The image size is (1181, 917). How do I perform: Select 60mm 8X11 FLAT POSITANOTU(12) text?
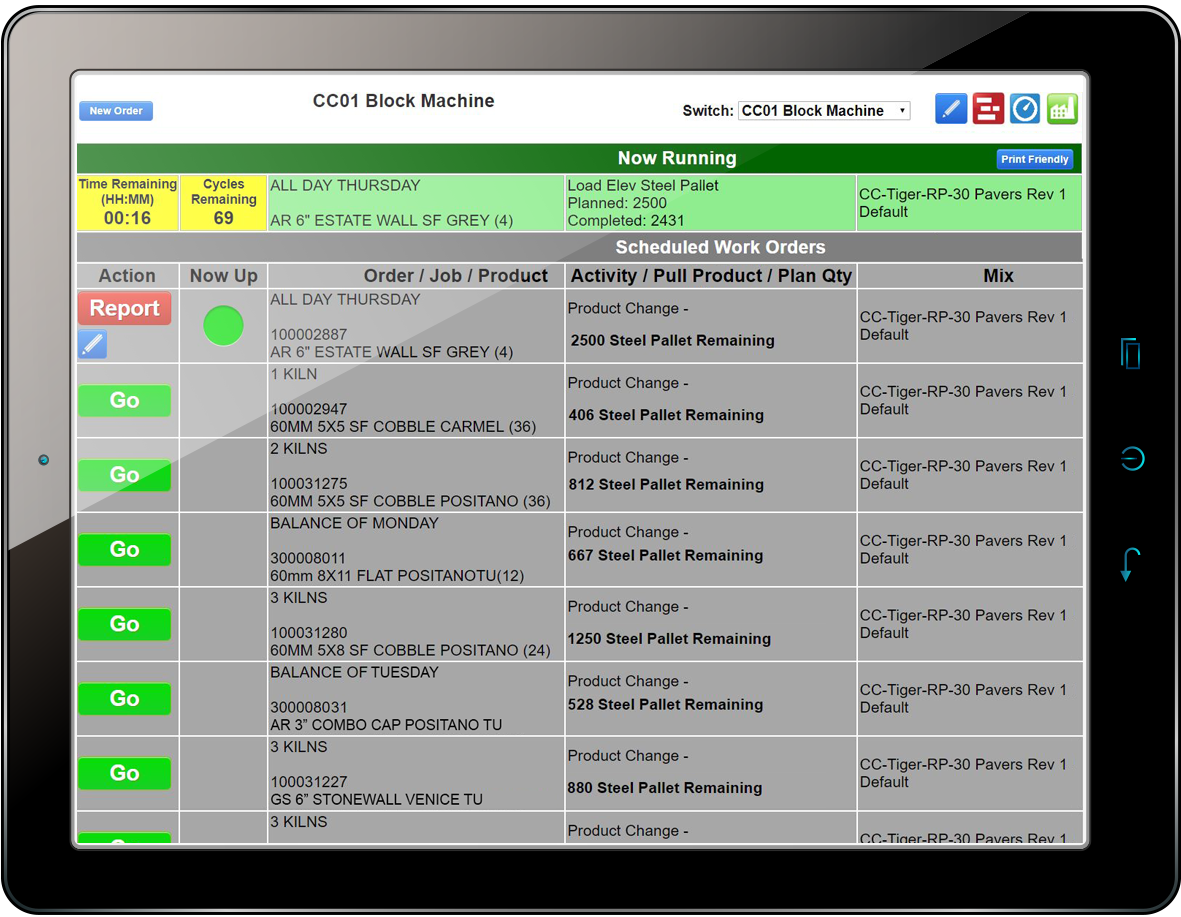pyautogui.click(x=397, y=576)
